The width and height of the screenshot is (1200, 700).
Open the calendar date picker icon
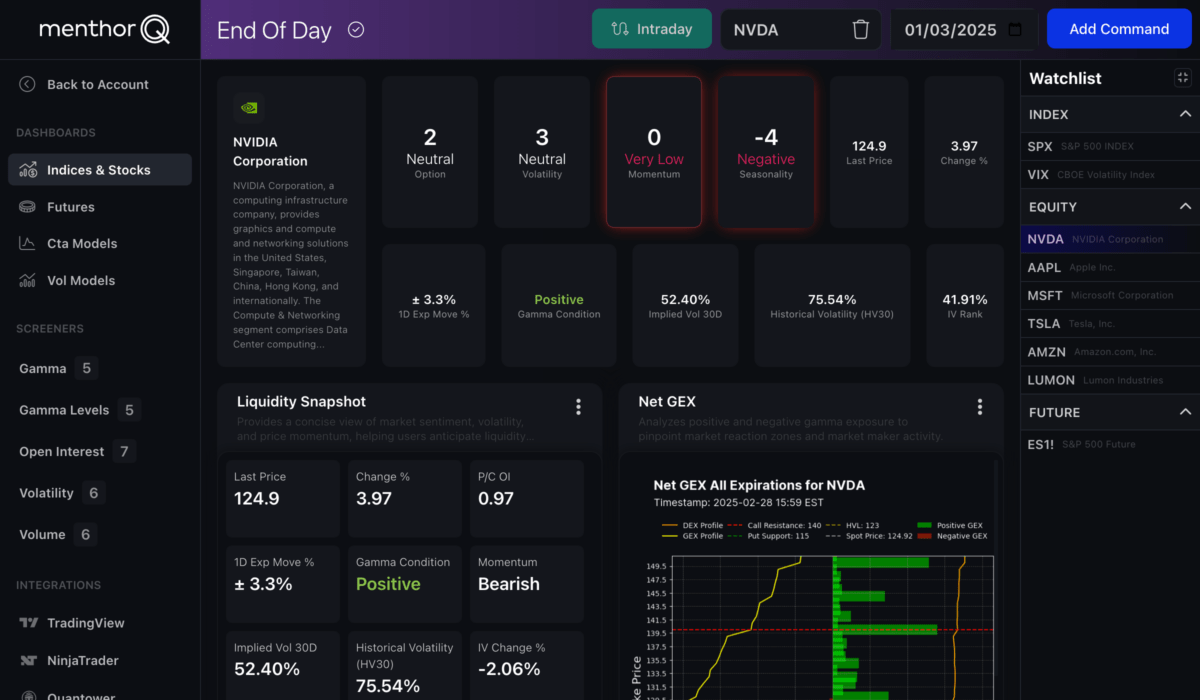point(1016,29)
